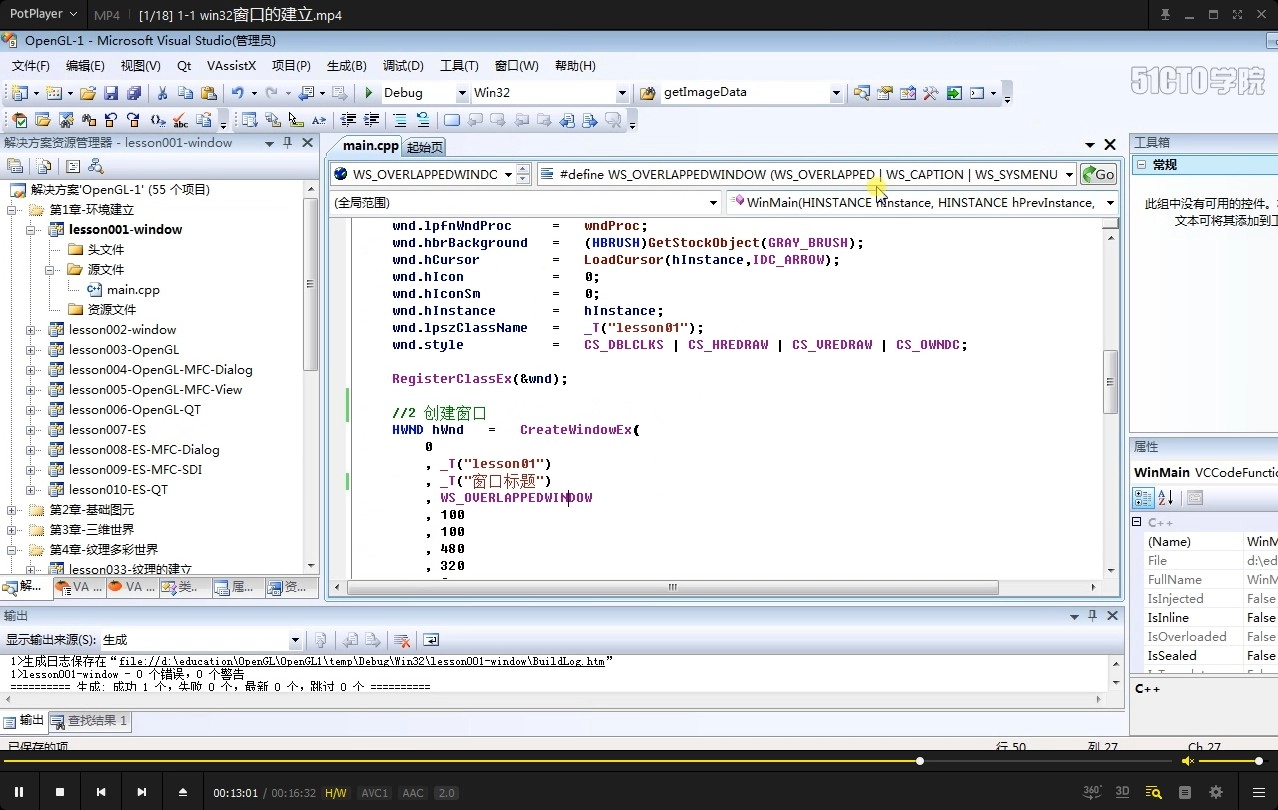Screen dimensions: 1278x810
Task: Click the Paste clipboard icon
Action: click(208, 93)
